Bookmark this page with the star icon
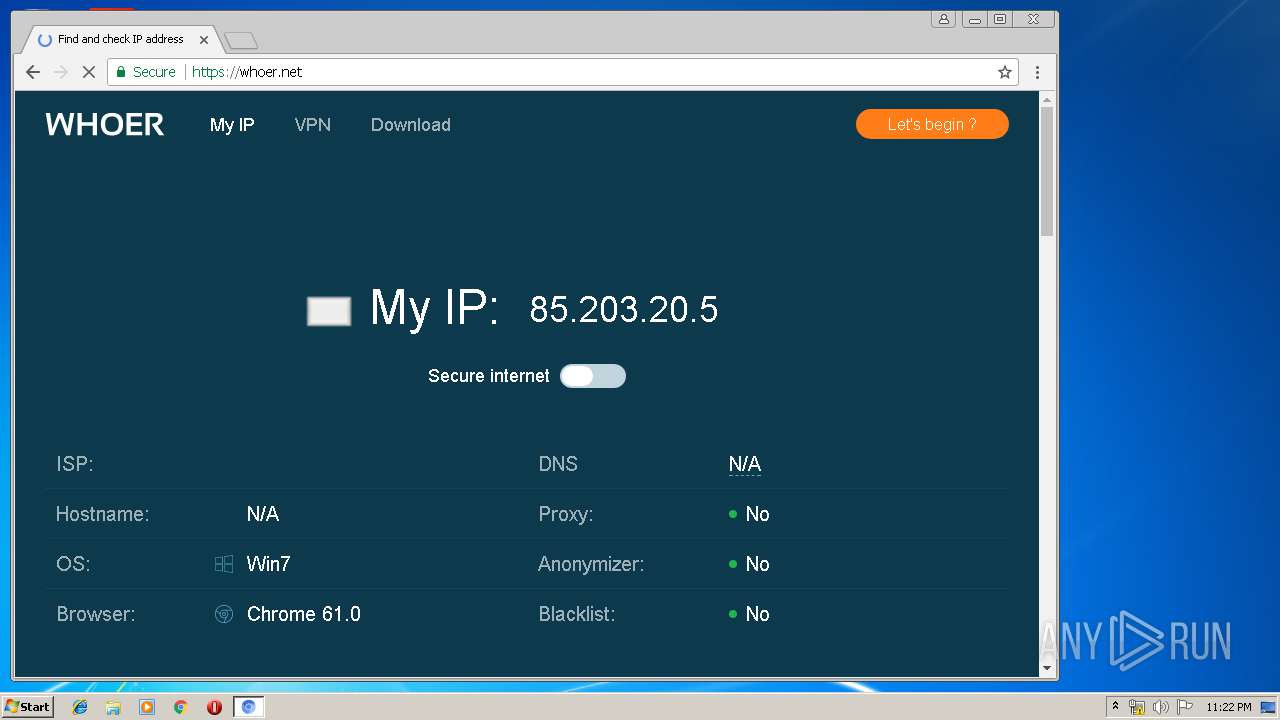The width and height of the screenshot is (1280, 720). 1005,72
